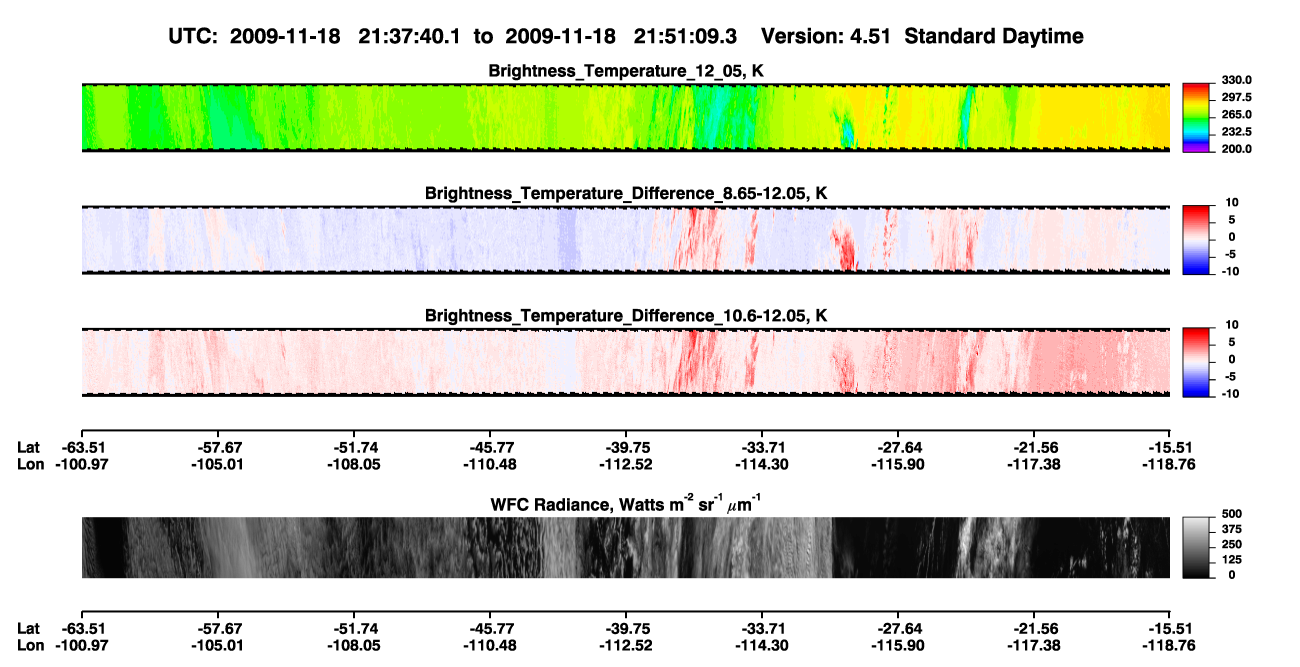The height and width of the screenshot is (667, 1300).
Task: Click the 125 label on grayscale colorbar
Action: (x=1232, y=559)
